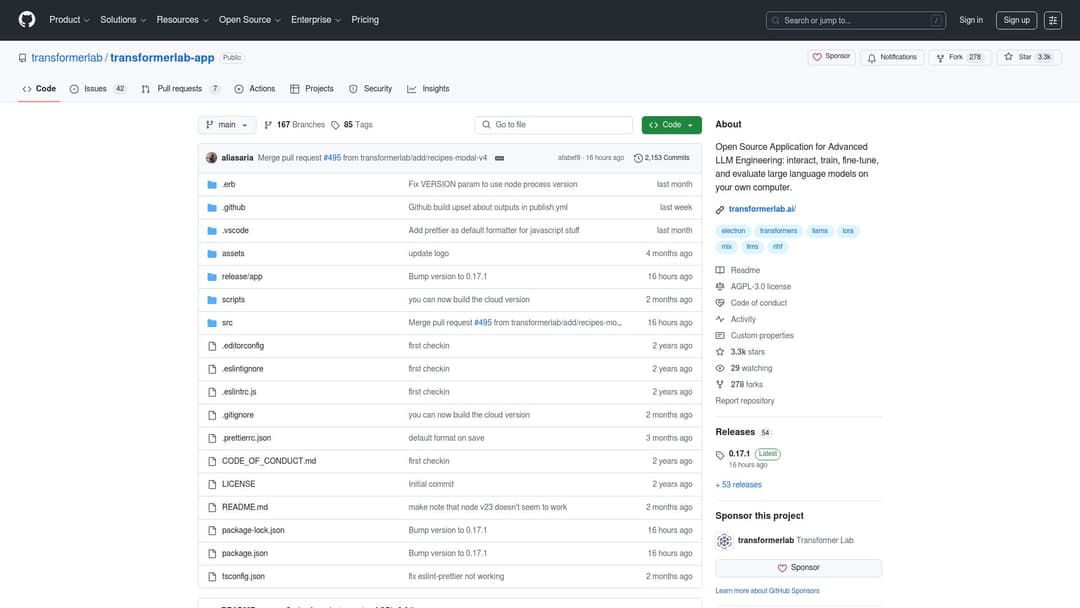Click the electron topic tag
The height and width of the screenshot is (608, 1080).
[733, 231]
